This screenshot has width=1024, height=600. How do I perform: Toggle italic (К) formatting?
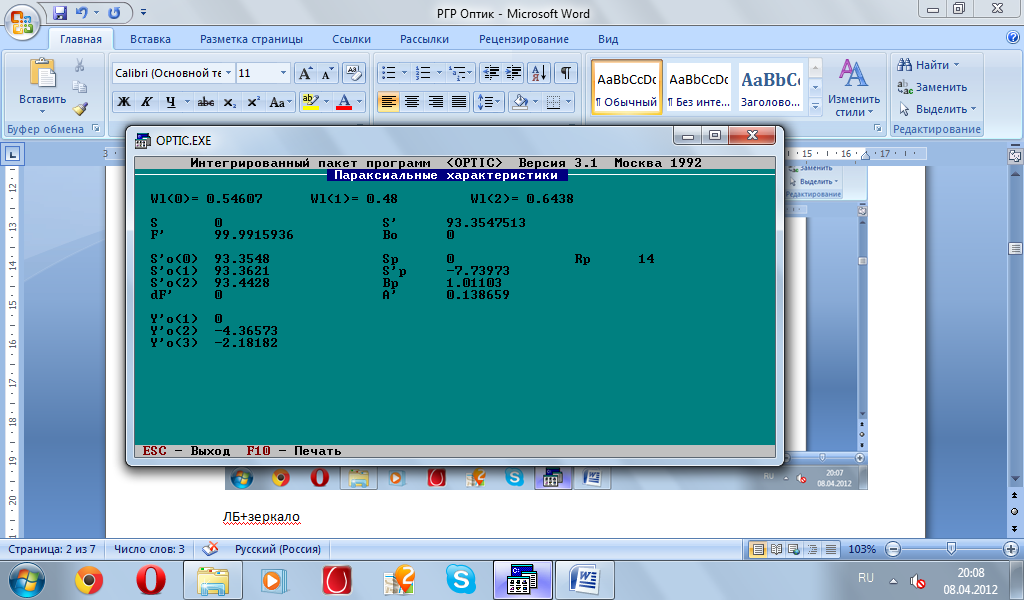[x=147, y=102]
